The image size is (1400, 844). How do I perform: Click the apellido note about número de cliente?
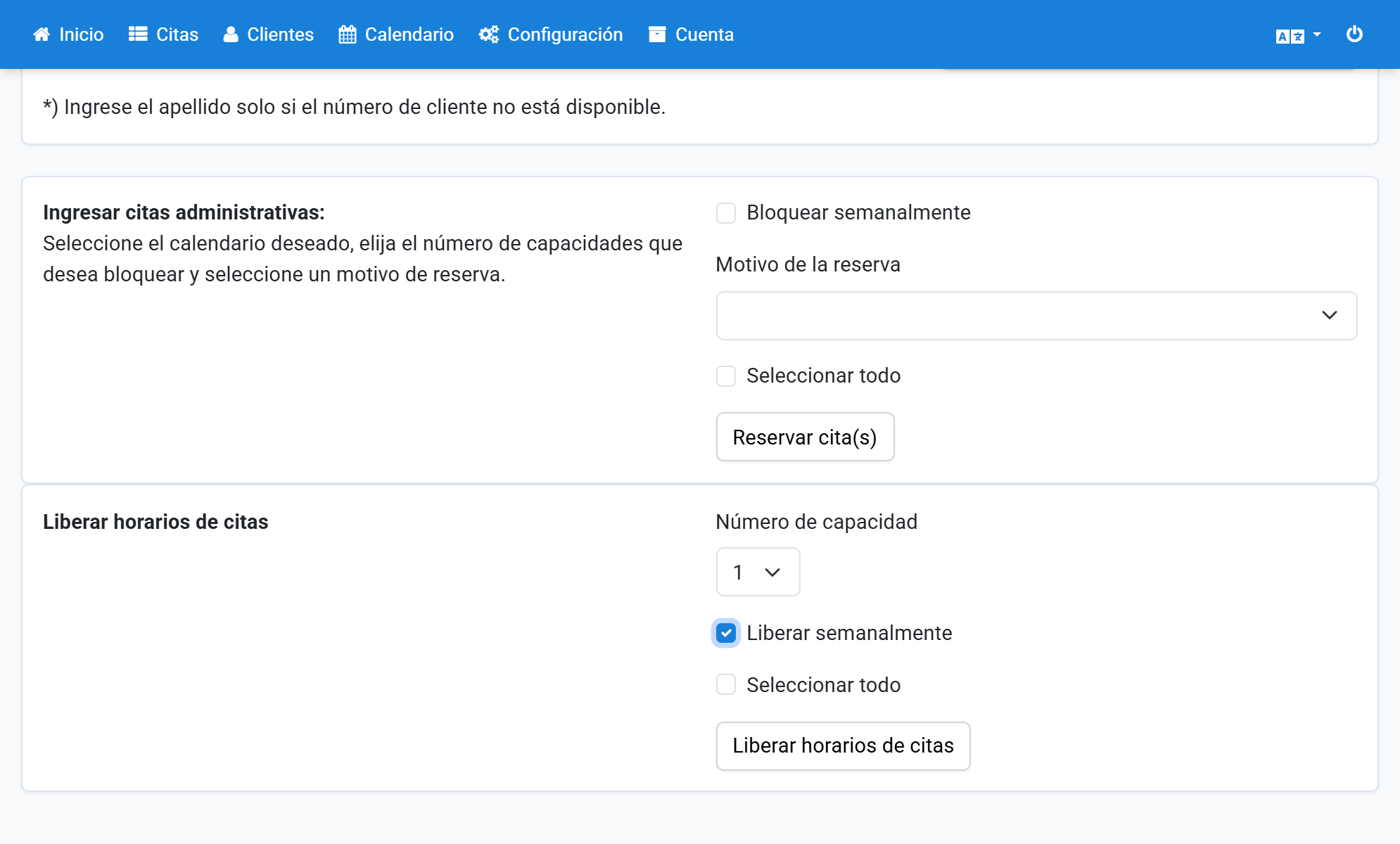coord(354,107)
